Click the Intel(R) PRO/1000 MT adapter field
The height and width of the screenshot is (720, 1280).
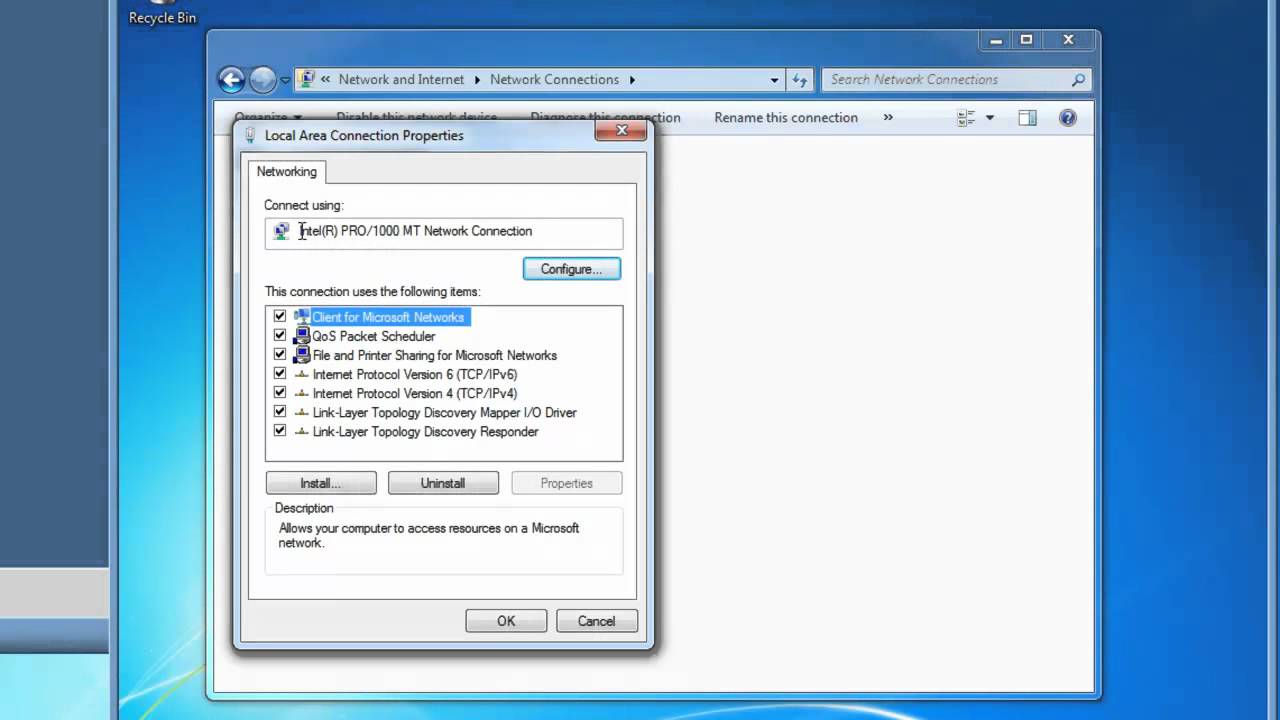444,233
